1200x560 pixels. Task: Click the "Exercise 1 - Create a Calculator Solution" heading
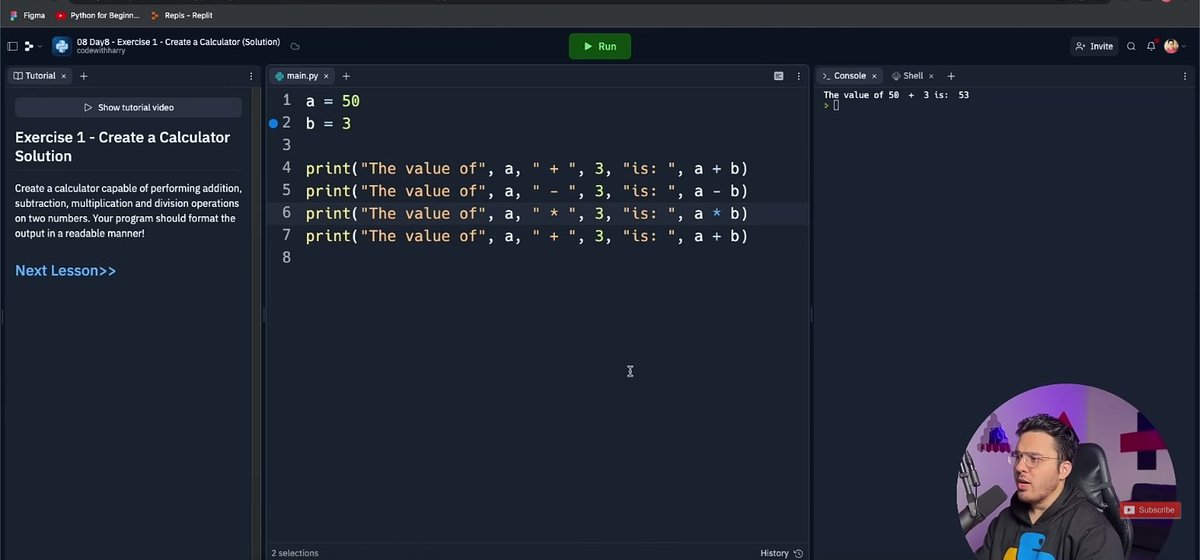pos(122,146)
